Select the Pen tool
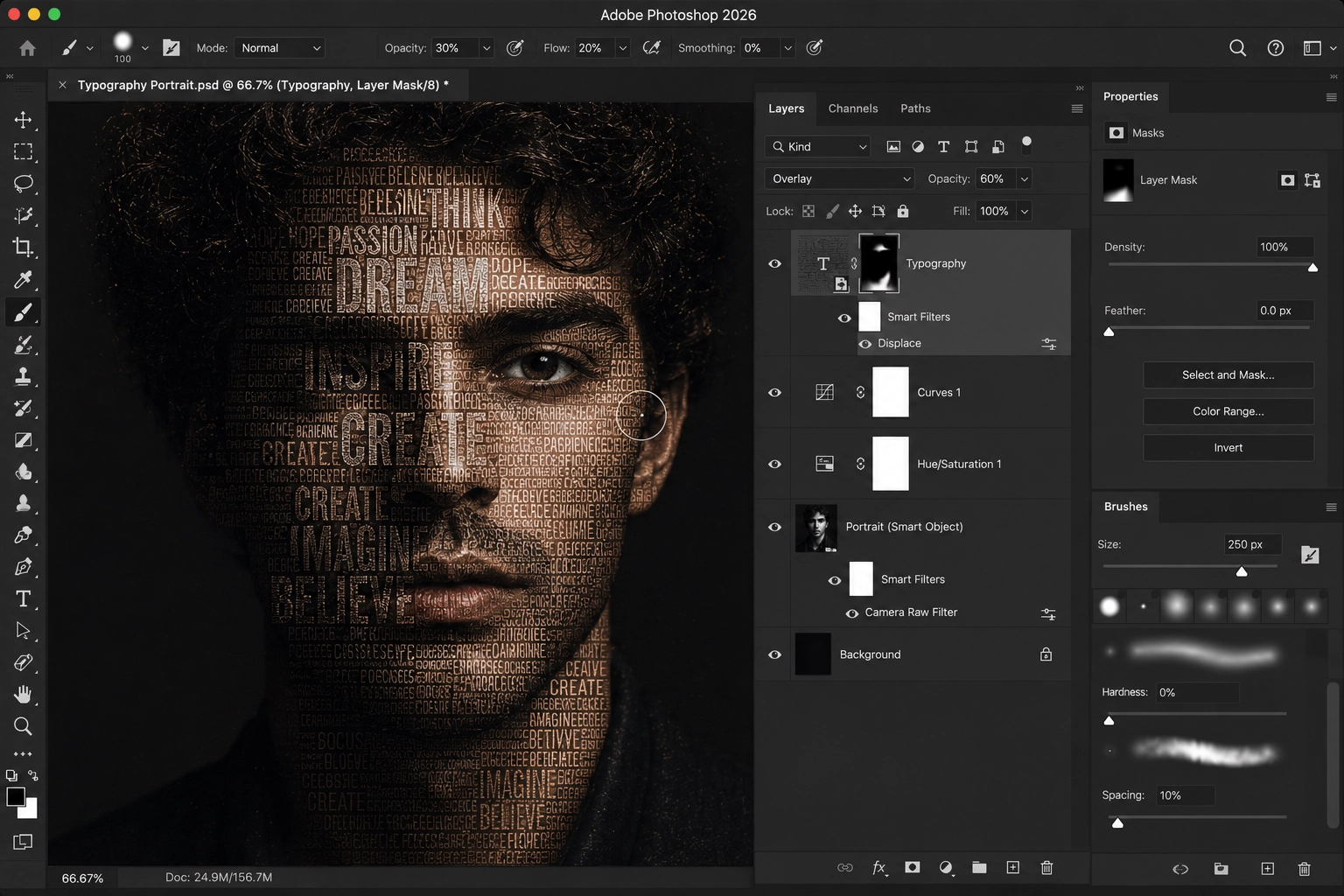Image resolution: width=1344 pixels, height=896 pixels. tap(24, 567)
